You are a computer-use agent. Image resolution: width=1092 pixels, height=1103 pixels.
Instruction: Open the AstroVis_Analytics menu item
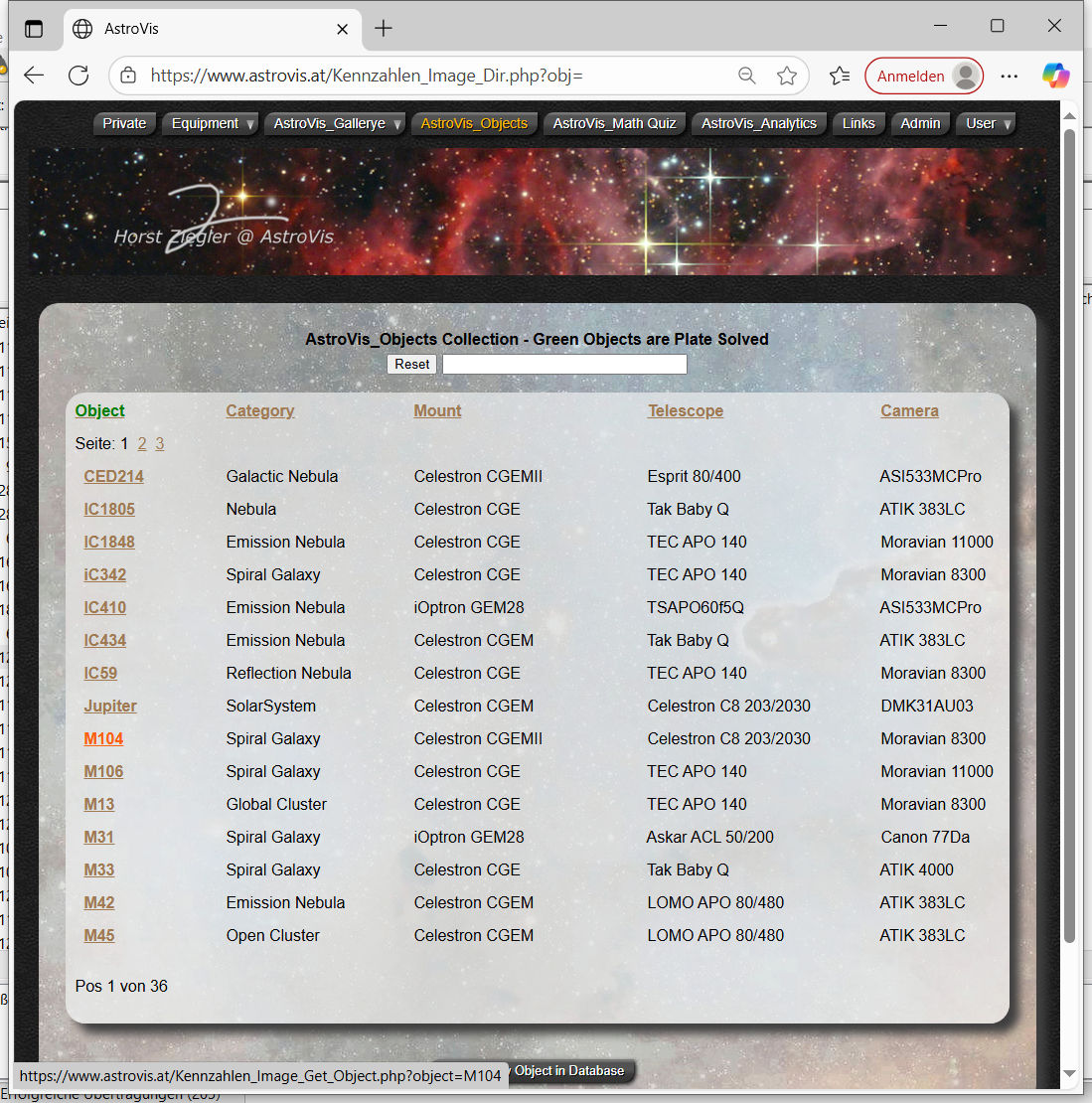(758, 123)
